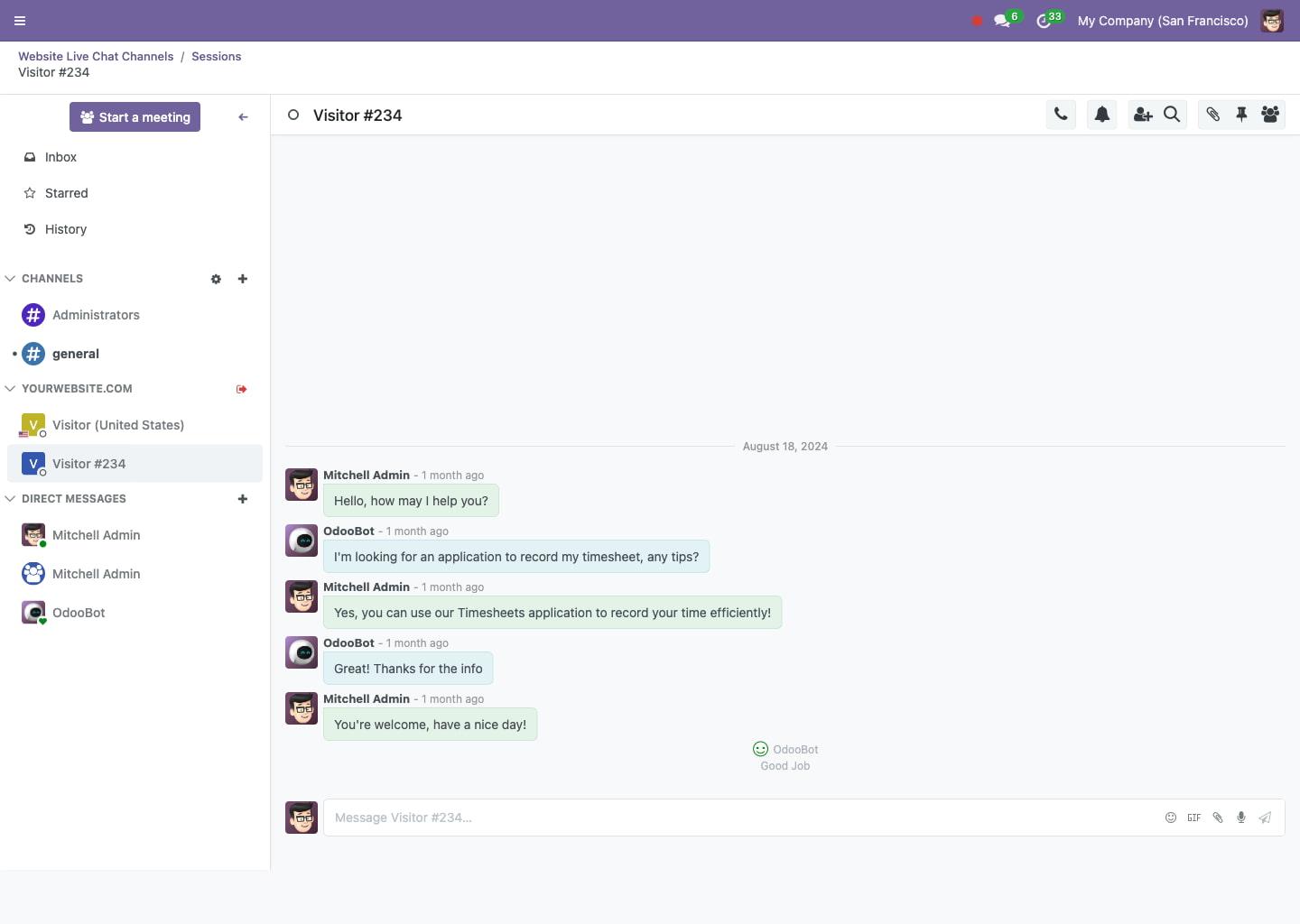Viewport: 1300px width, 924px height.
Task: Click the invite people icon
Action: [1143, 115]
